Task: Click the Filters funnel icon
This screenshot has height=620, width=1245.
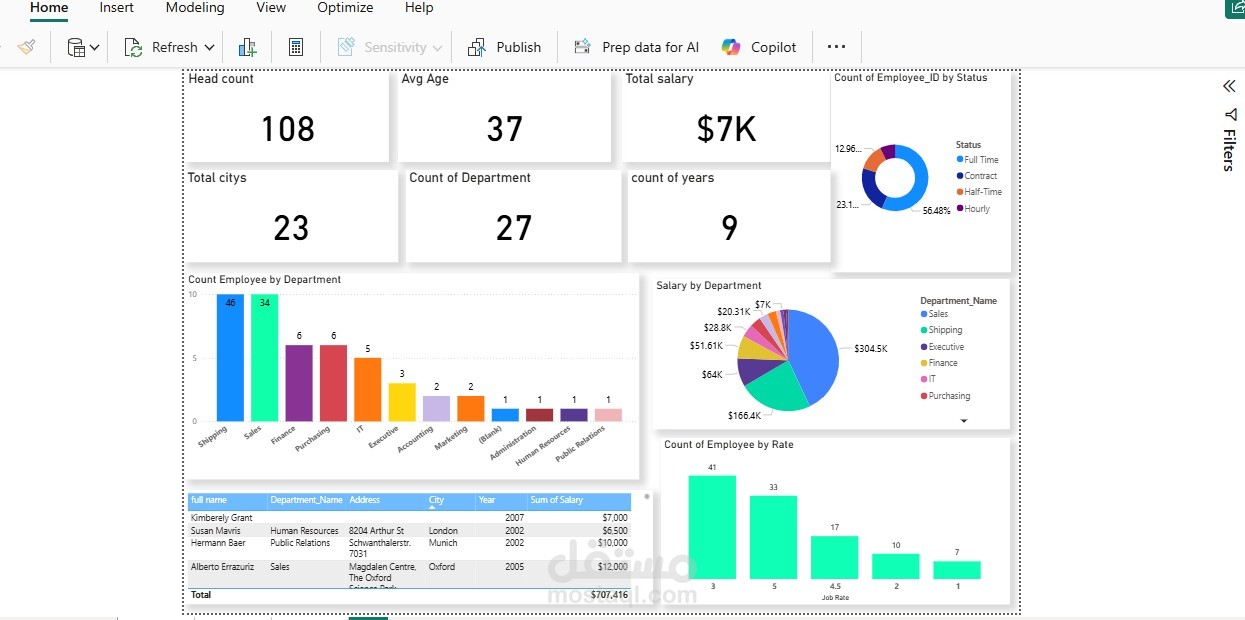Action: point(1229,115)
